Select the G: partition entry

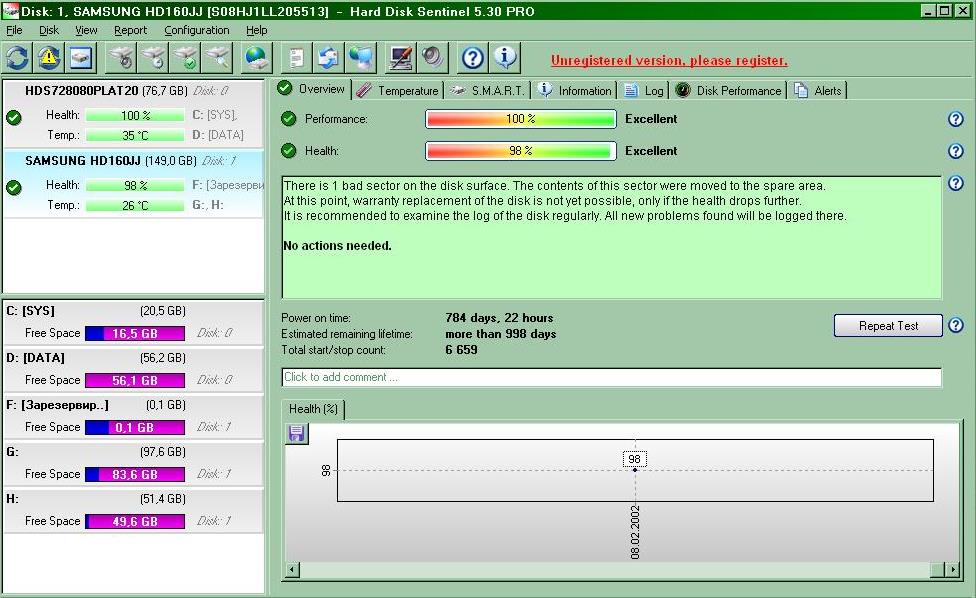click(x=133, y=464)
